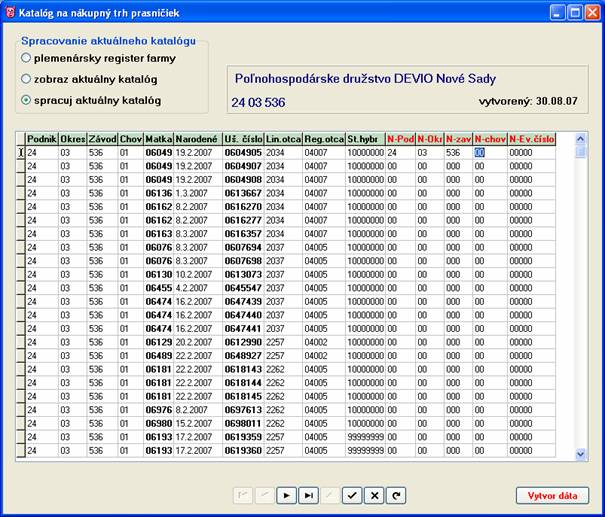Click the red 'N-Pod' column header
605x517 pixels.
pyautogui.click(x=401, y=139)
